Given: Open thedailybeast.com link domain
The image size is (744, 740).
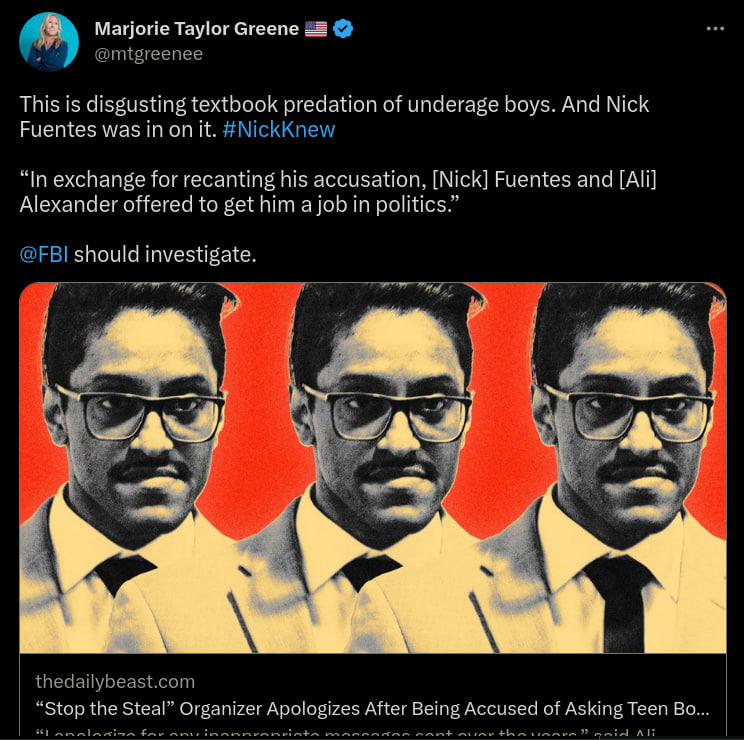Looking at the screenshot, I should [115, 681].
